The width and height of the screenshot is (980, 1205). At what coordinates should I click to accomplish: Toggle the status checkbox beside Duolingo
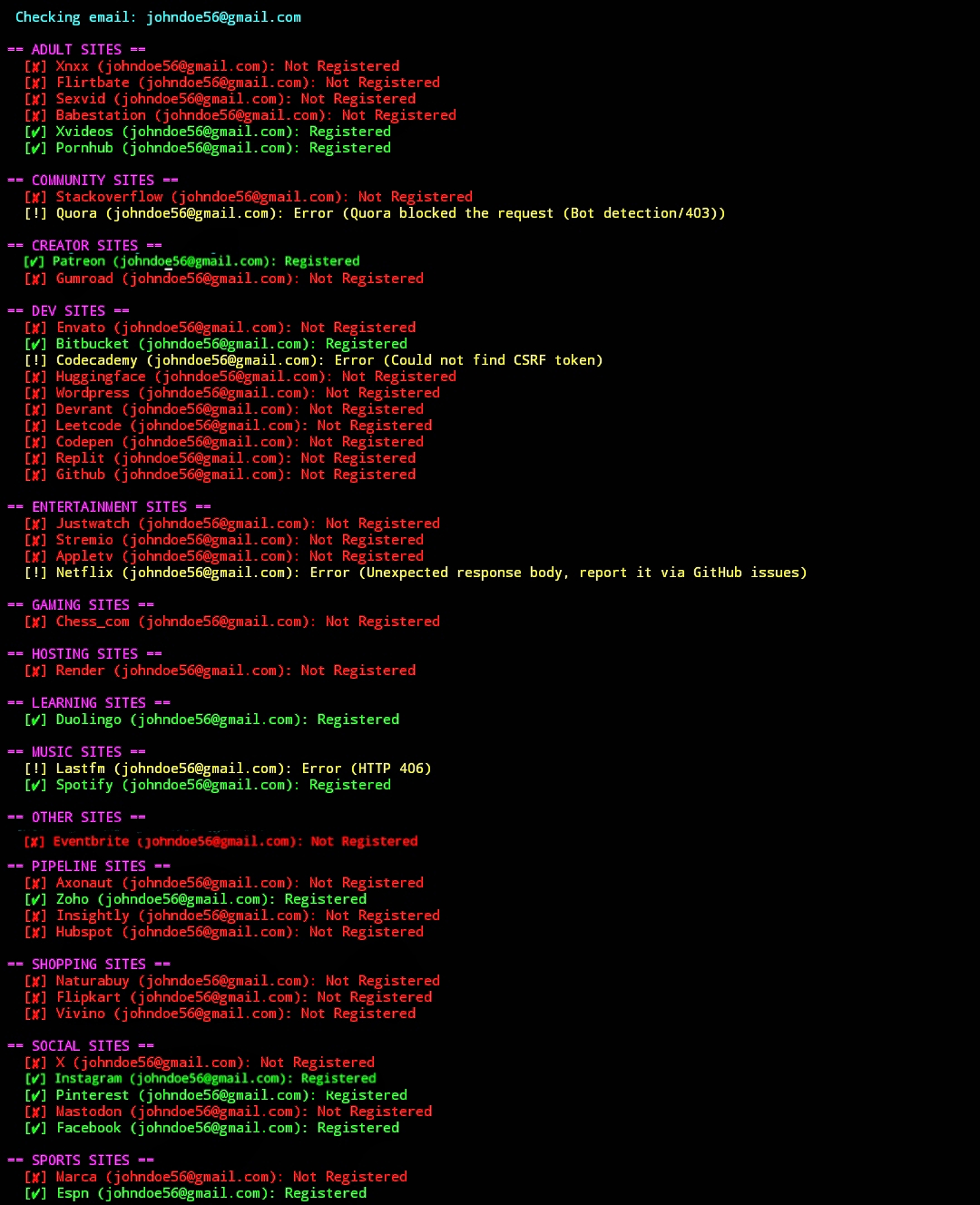pos(34,719)
